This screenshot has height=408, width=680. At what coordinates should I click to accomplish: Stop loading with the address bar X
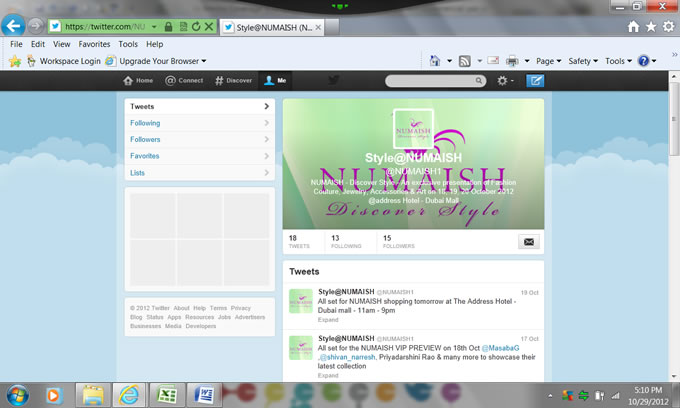[x=209, y=26]
